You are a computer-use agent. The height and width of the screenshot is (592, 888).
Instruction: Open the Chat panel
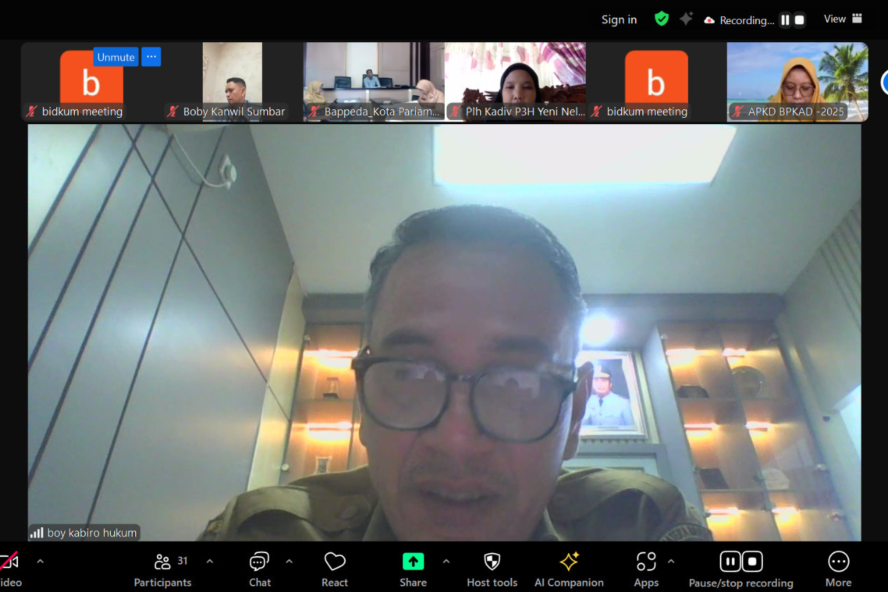(x=259, y=569)
